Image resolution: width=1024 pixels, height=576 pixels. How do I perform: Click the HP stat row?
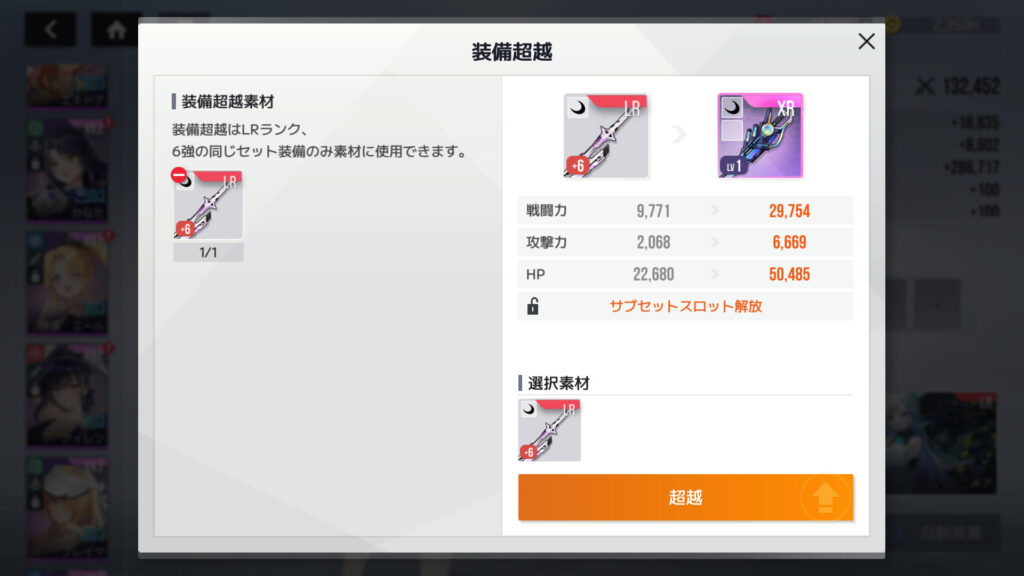(685, 274)
